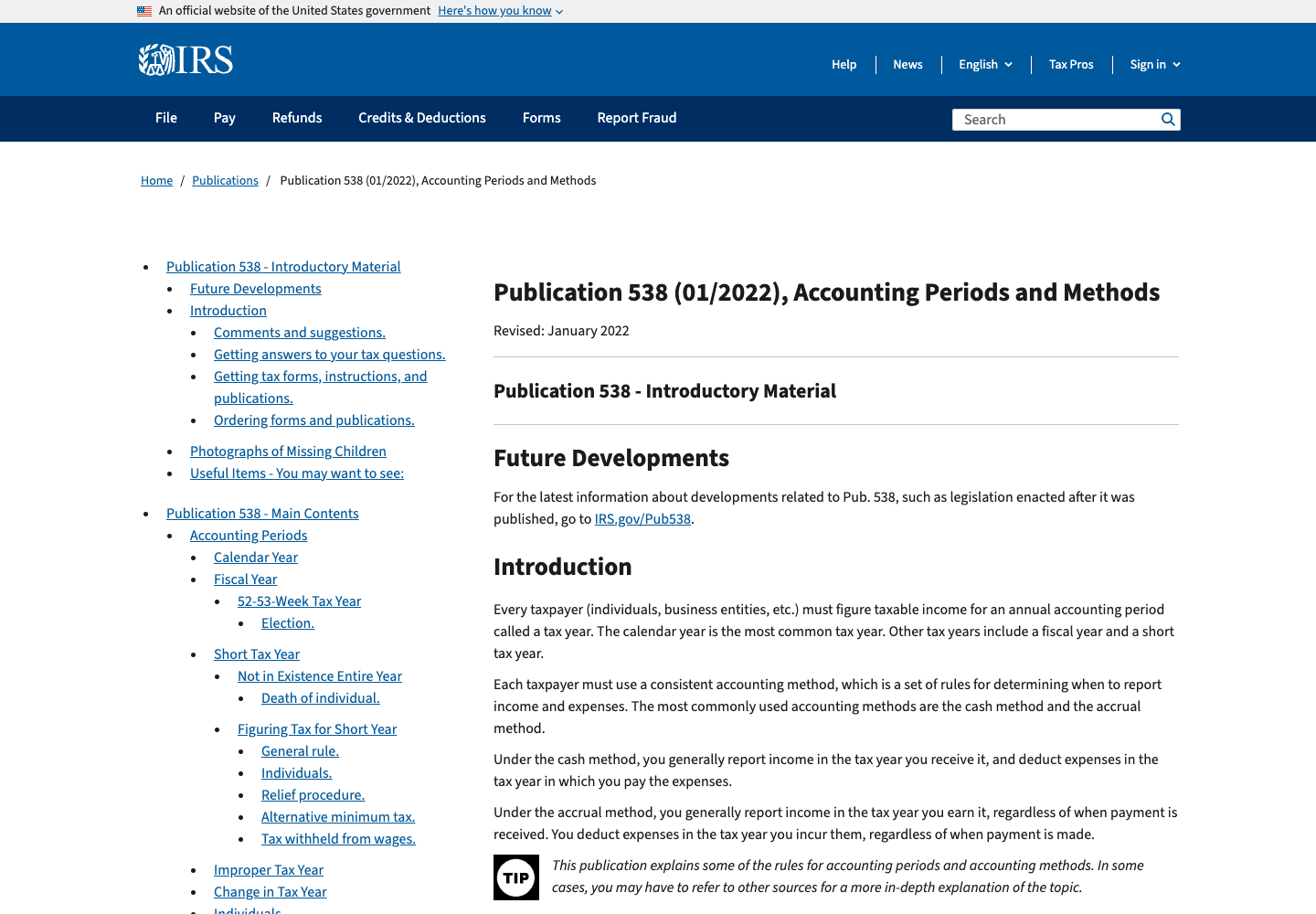Open Credits & Deductions menu
1316x914 pixels.
tap(422, 118)
